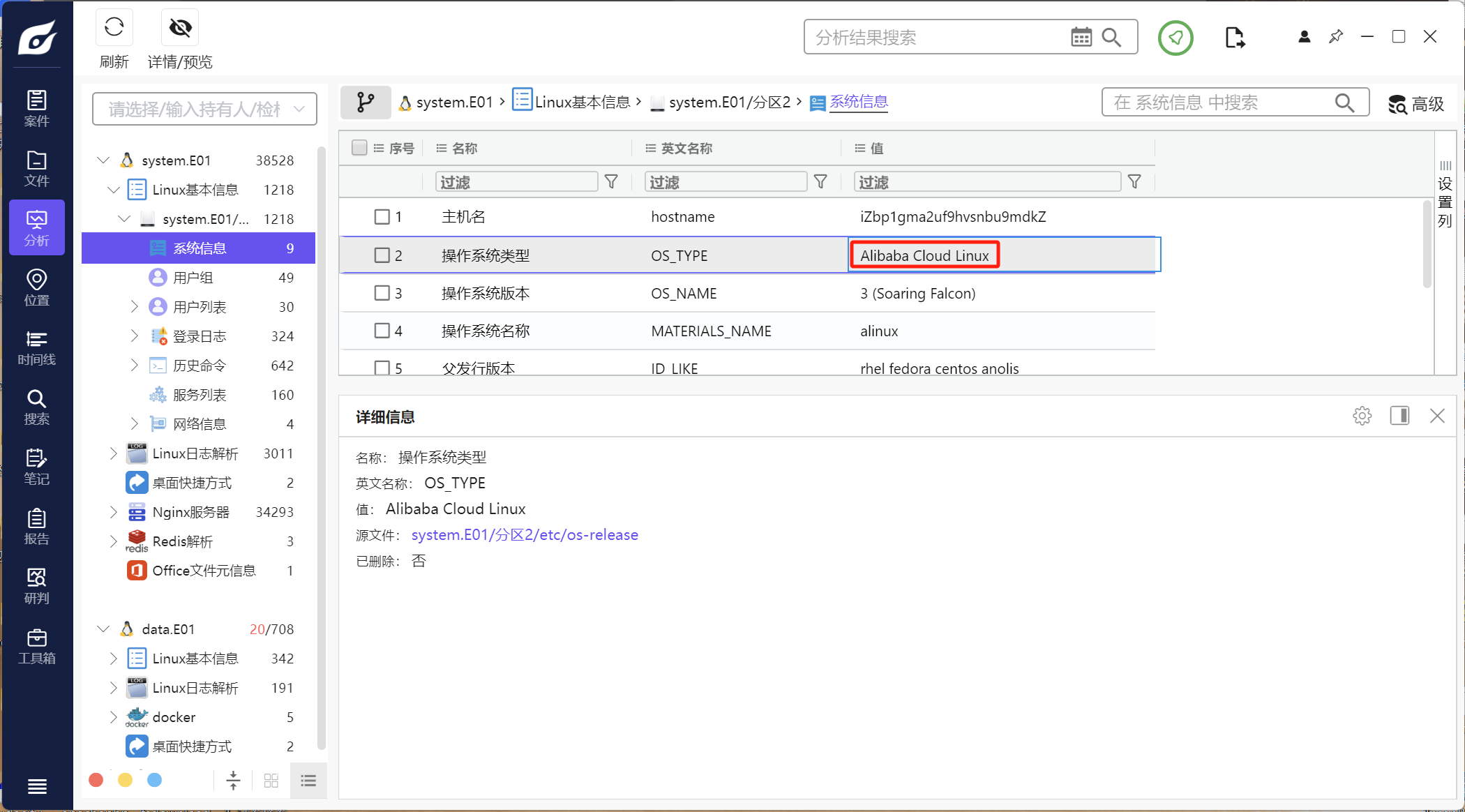This screenshot has width=1465, height=812.
Task: Click the refresh (刷新) icon
Action: [114, 28]
